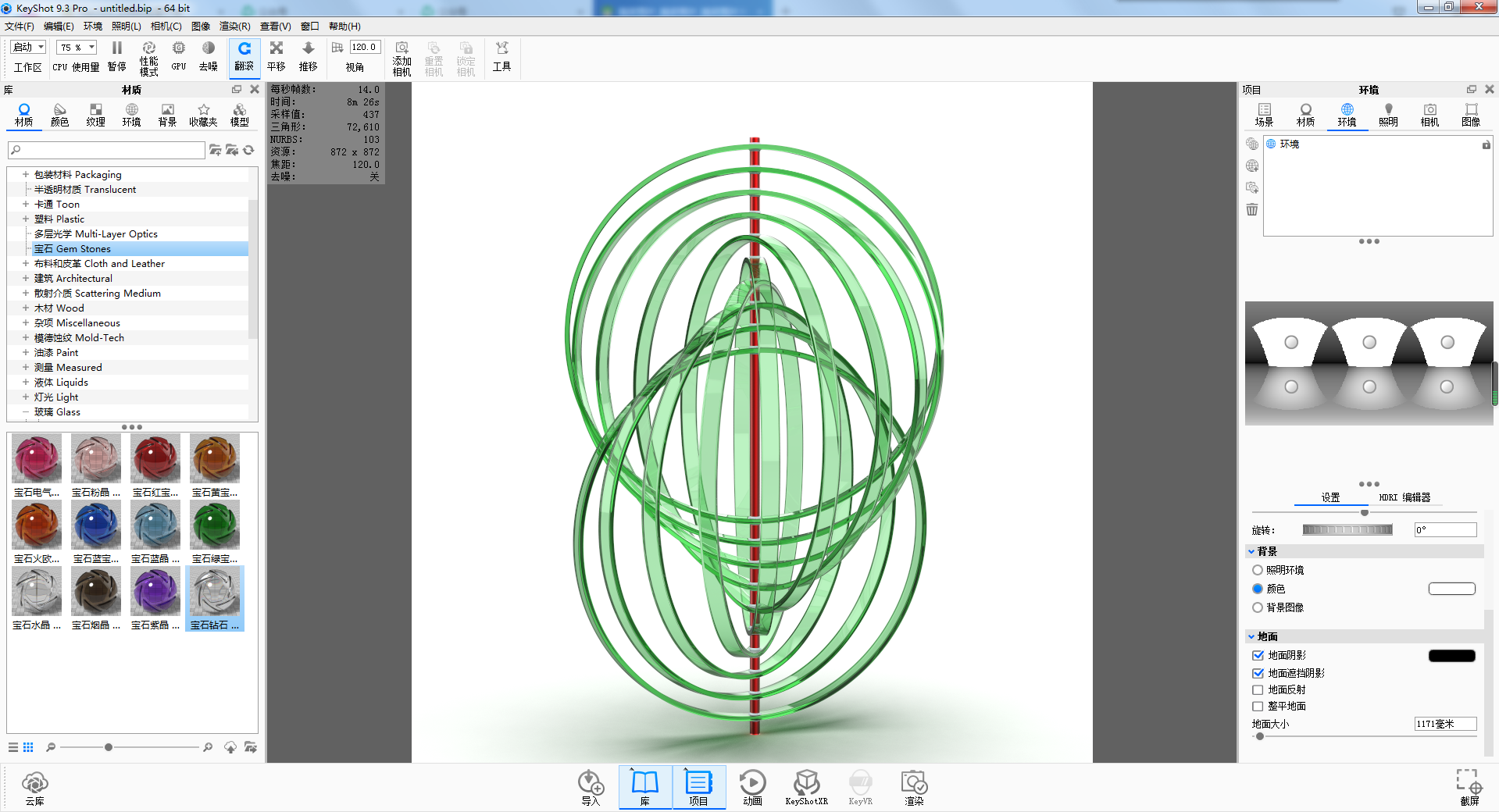Delete the selected environment with trash icon

[x=1252, y=209]
